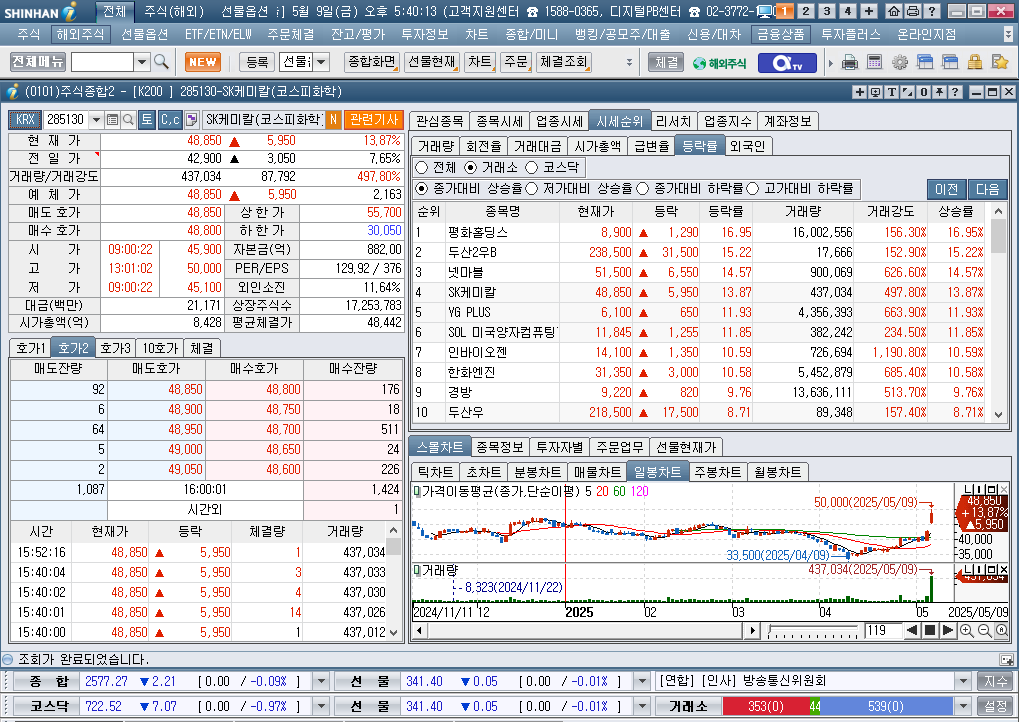
Task: Open help via title bar question mark
Action: point(931,11)
